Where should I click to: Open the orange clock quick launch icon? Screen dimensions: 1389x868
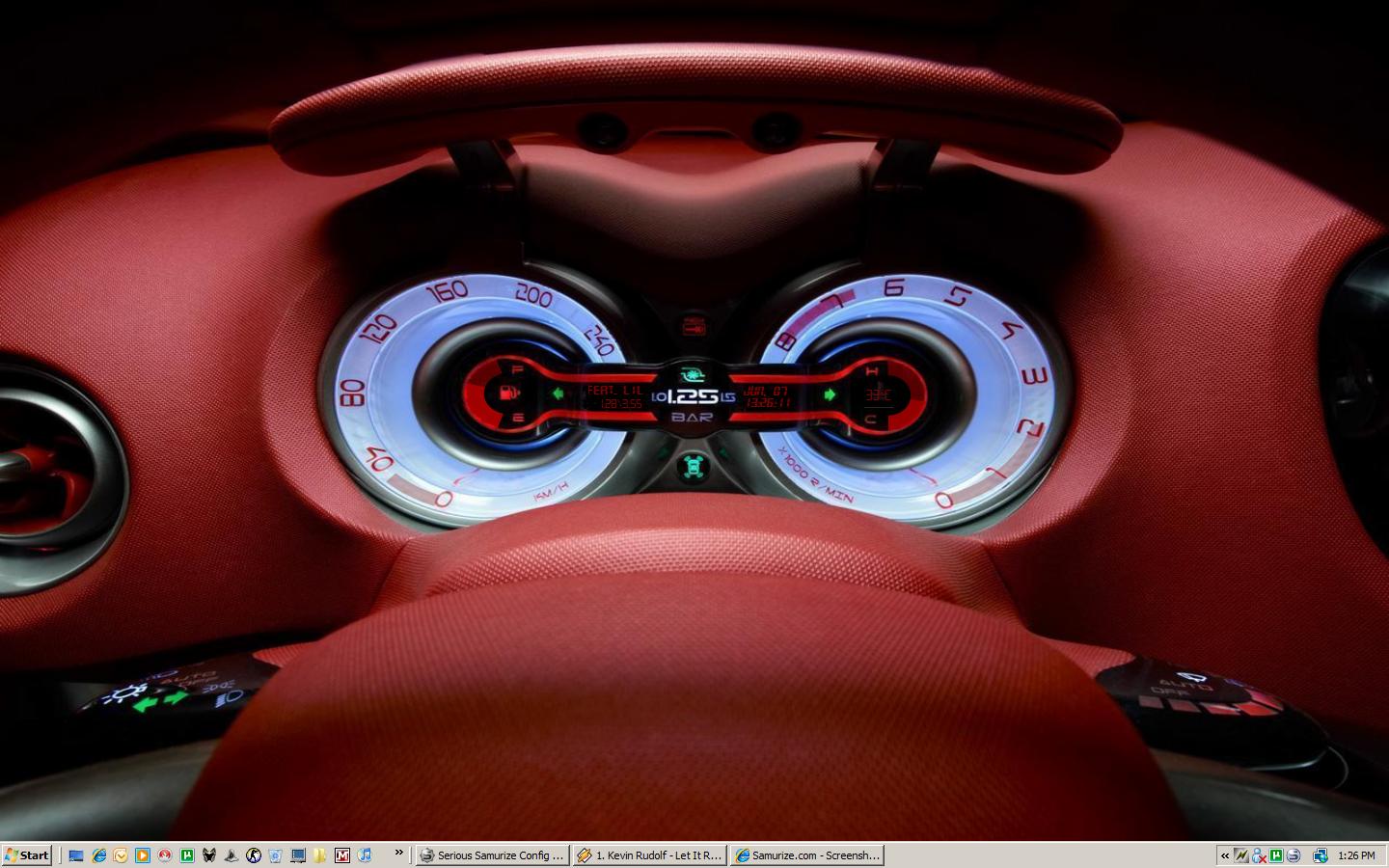tap(120, 854)
